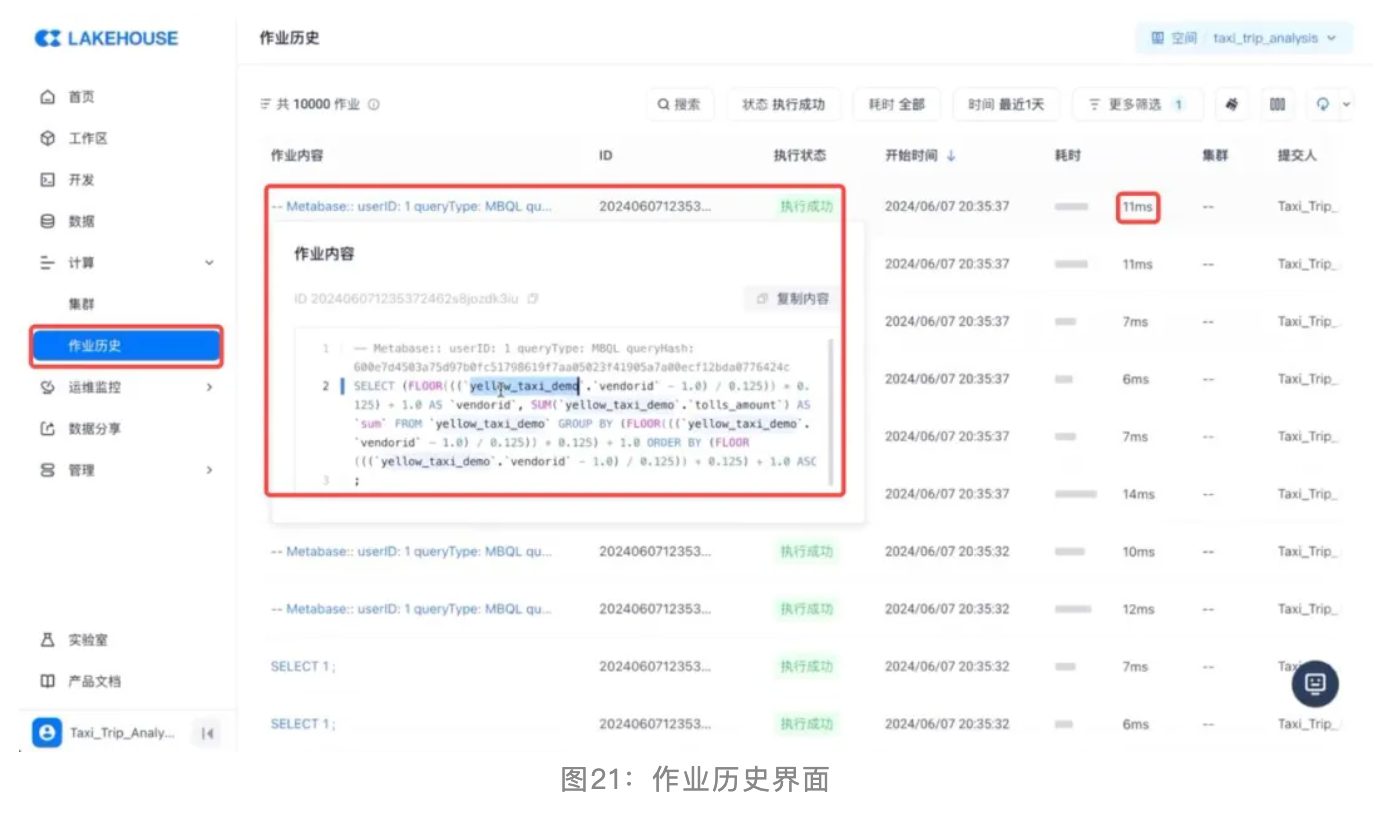1380x816 pixels.
Task: Open the 工作区 workspace cube icon
Action: (47, 139)
